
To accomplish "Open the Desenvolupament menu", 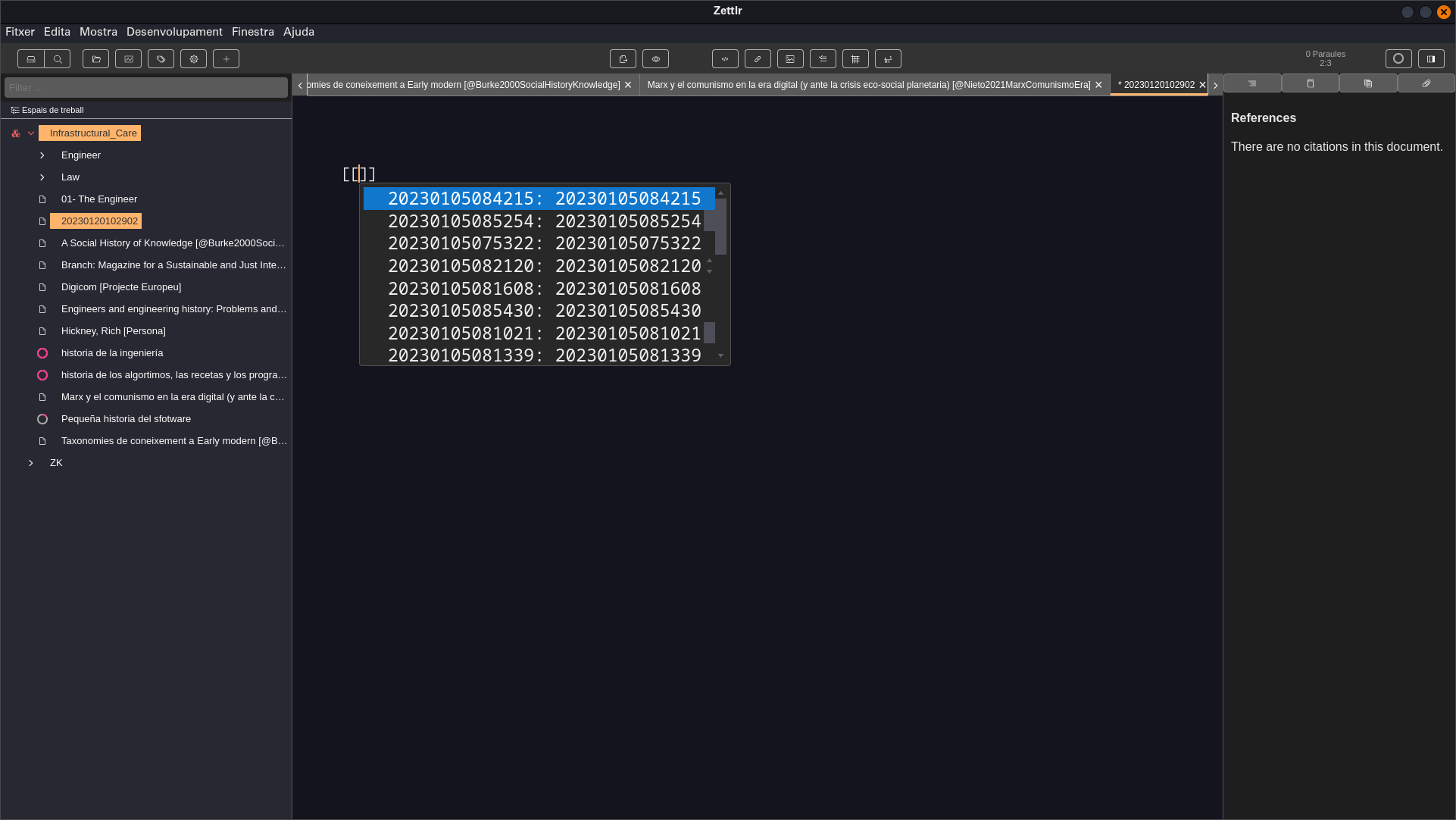I will point(174,32).
